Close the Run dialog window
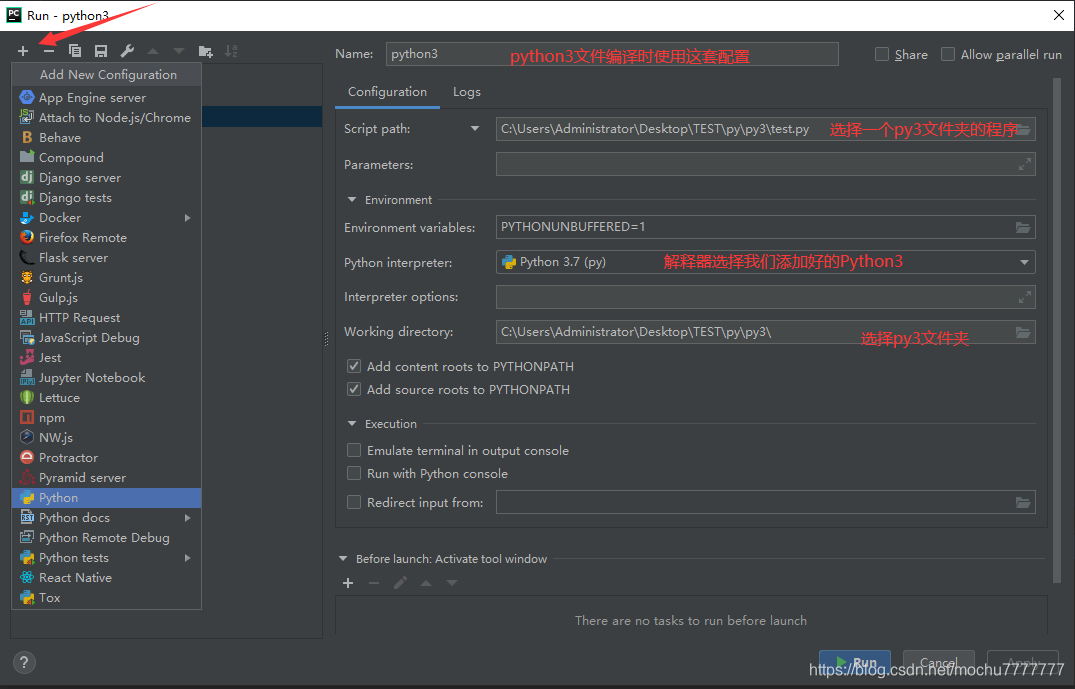1075x689 pixels. (x=1059, y=15)
